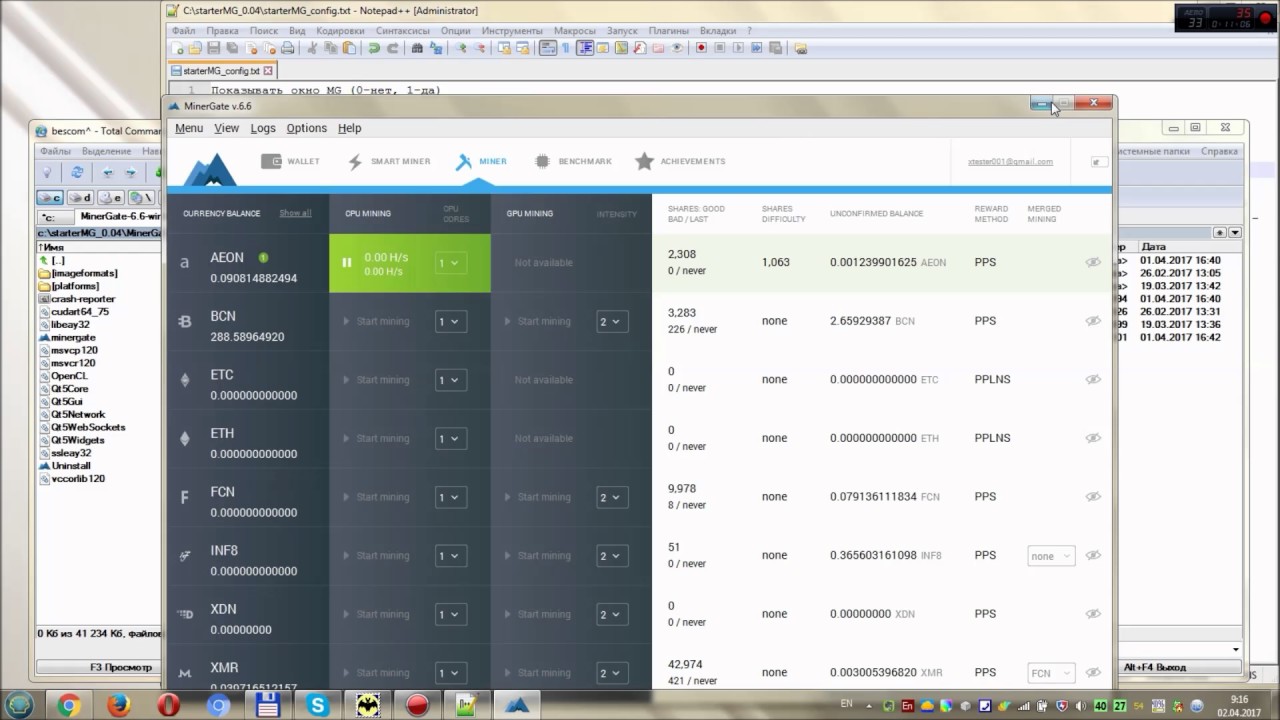Open Firefox from the taskbar
This screenshot has height=720, width=1280.
tap(120, 705)
